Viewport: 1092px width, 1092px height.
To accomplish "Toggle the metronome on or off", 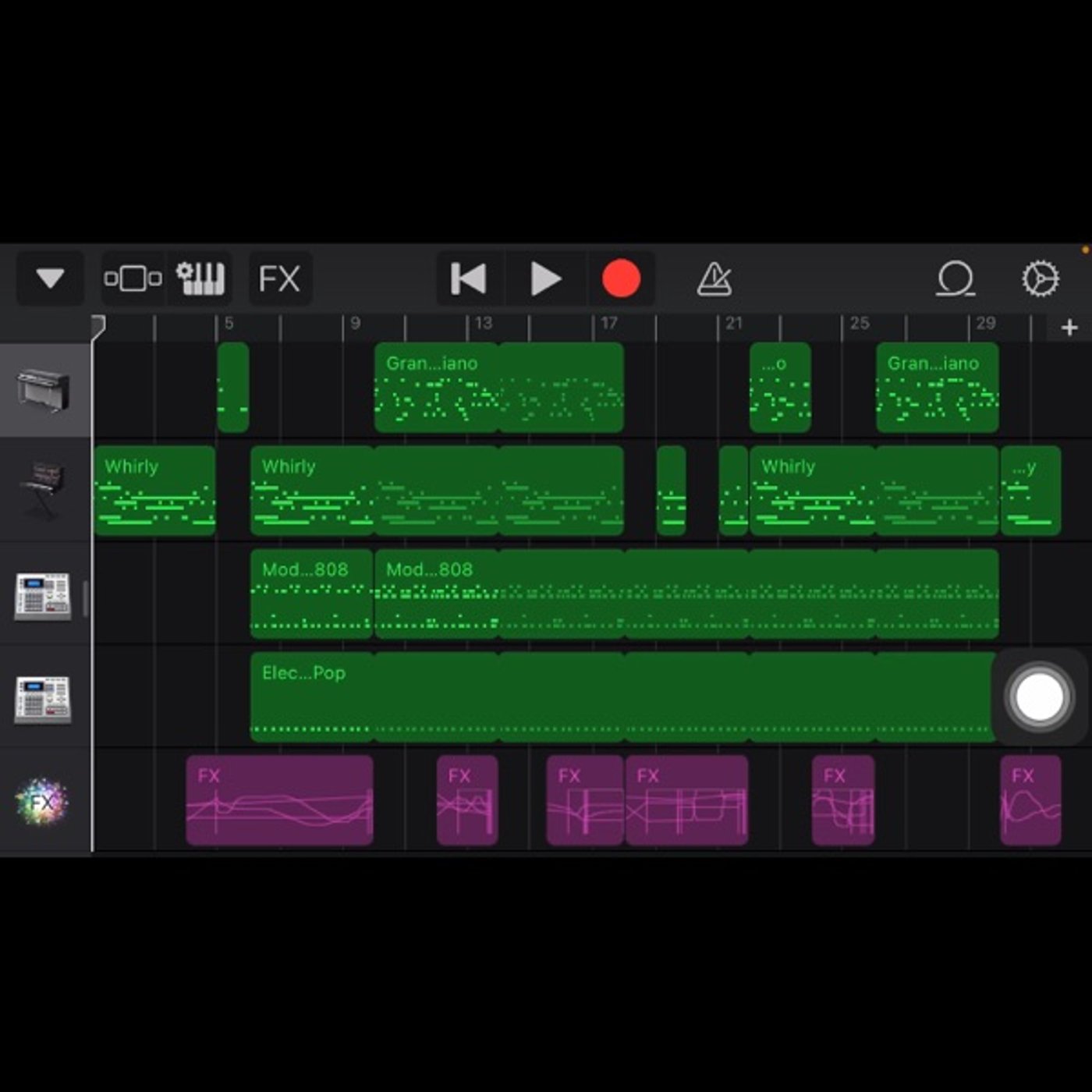I will (x=714, y=278).
